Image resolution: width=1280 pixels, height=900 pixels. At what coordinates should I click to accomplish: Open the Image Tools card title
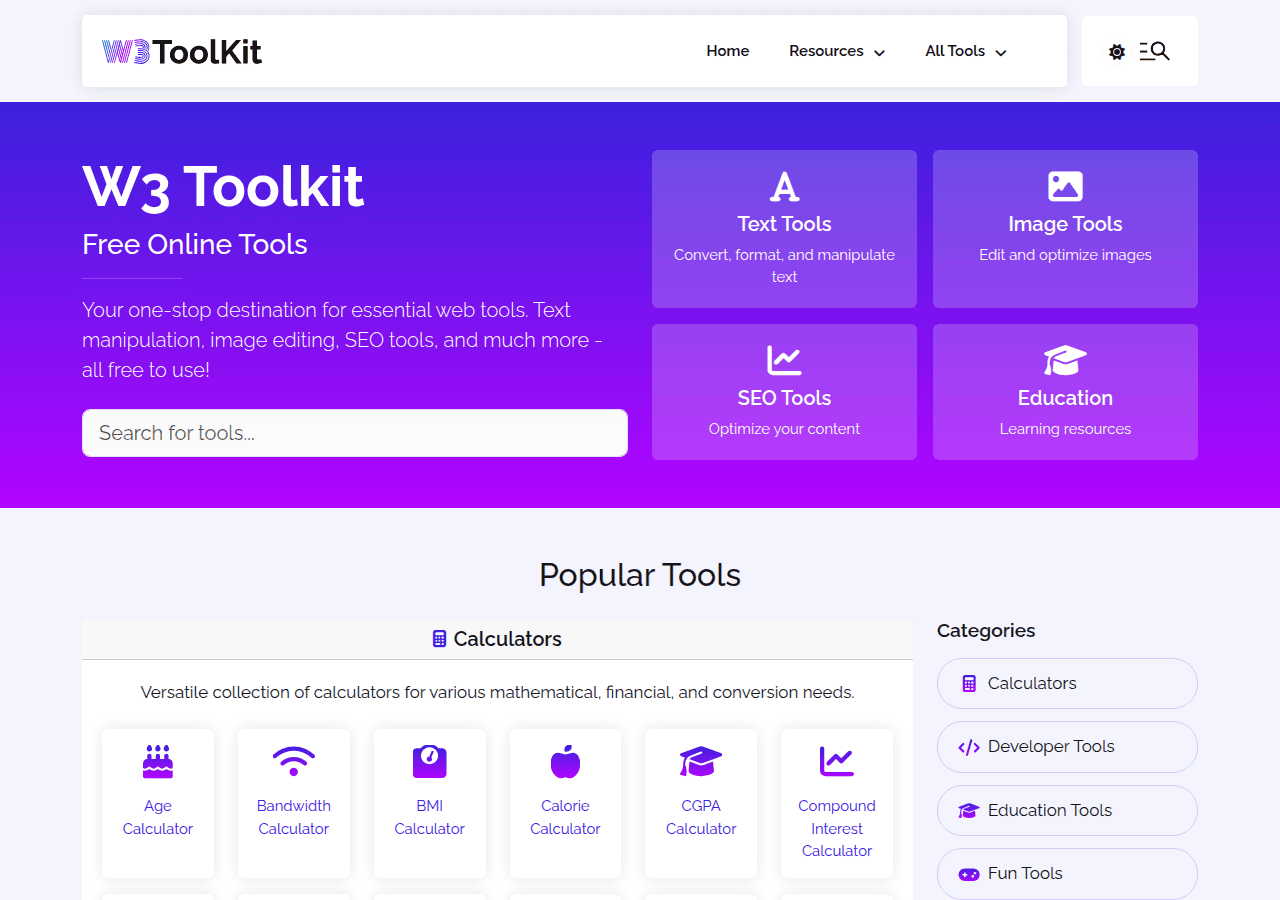click(x=1065, y=224)
